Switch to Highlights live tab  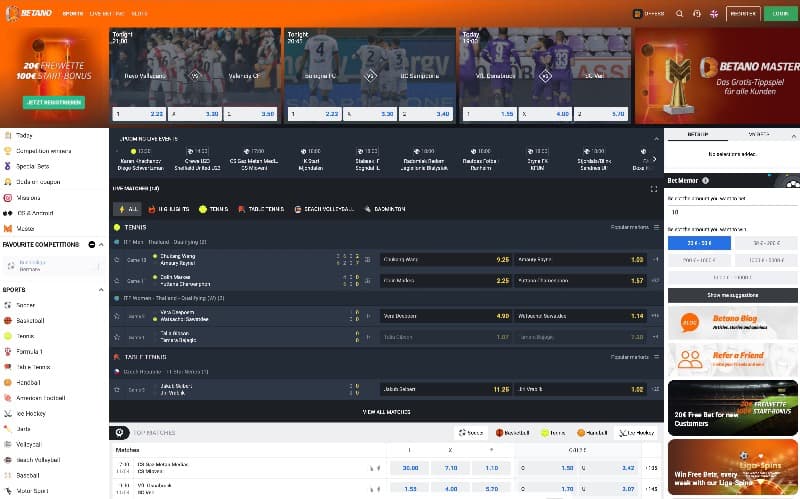[169, 209]
